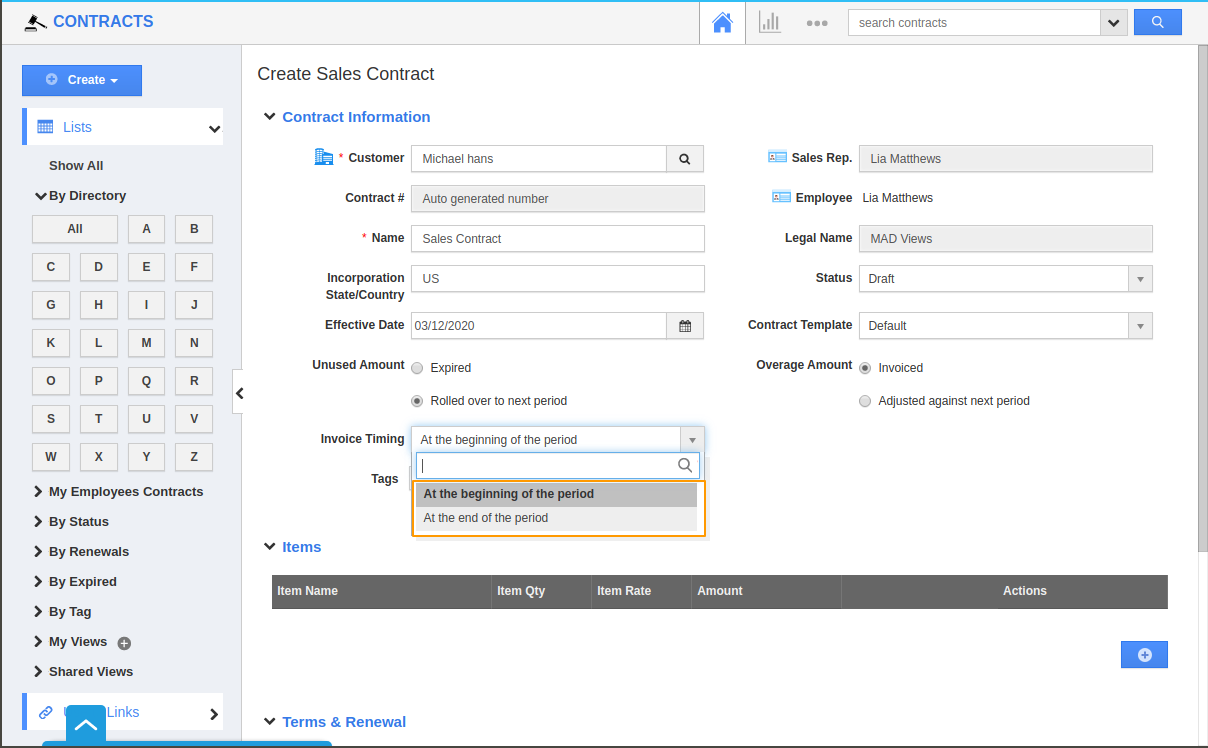The height and width of the screenshot is (748, 1208).
Task: Select Adjusted against next period radio
Action: pyautogui.click(x=865, y=401)
